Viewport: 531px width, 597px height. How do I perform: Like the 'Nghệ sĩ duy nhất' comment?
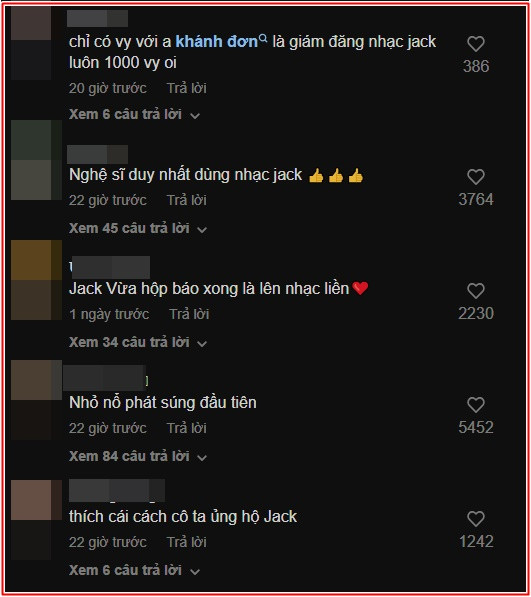click(x=475, y=177)
